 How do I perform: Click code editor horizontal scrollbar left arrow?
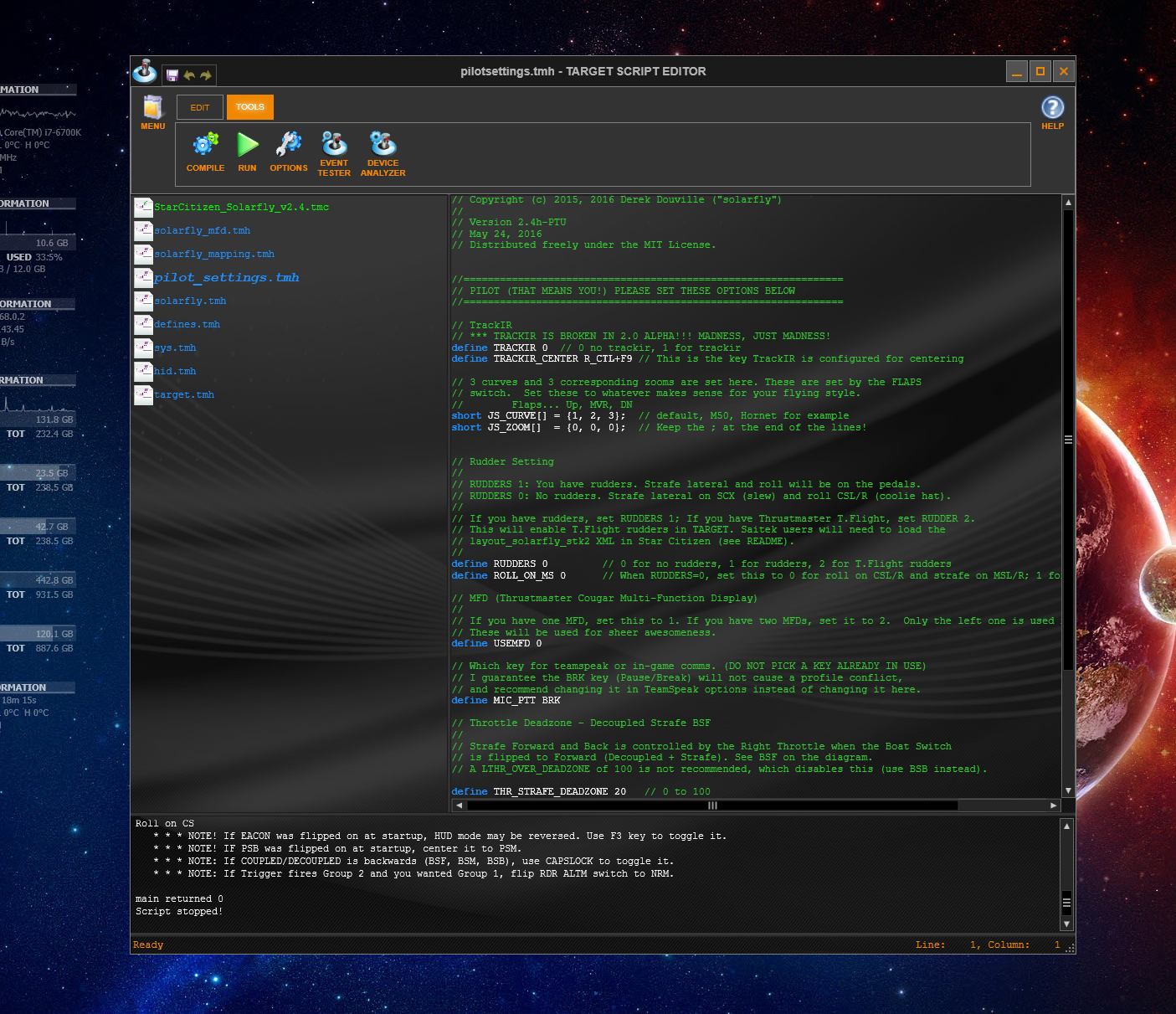point(459,806)
